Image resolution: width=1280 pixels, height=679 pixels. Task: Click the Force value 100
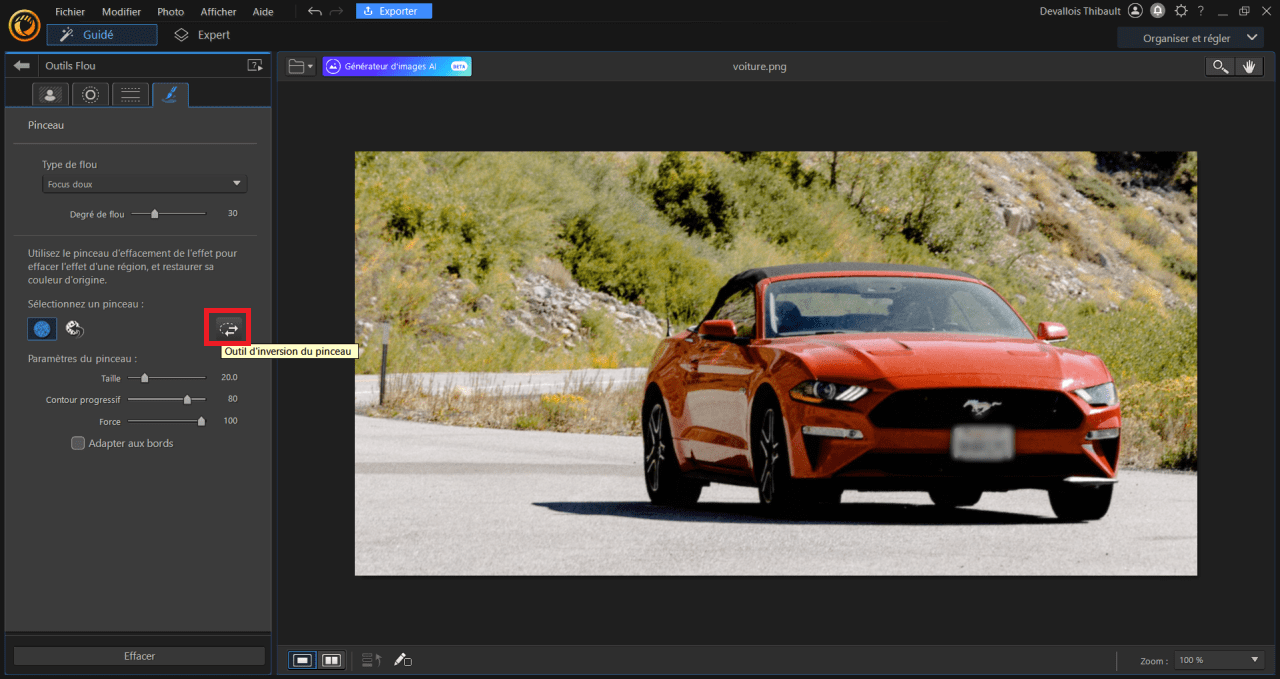pos(230,421)
